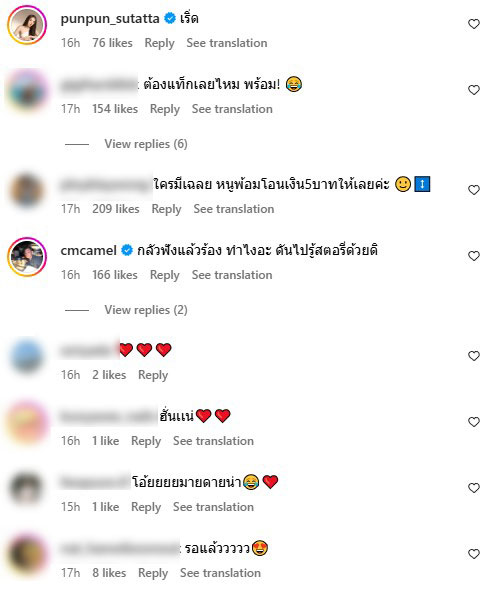Open the punpun_sutatta profile picture
This screenshot has width=492, height=598.
point(27,25)
